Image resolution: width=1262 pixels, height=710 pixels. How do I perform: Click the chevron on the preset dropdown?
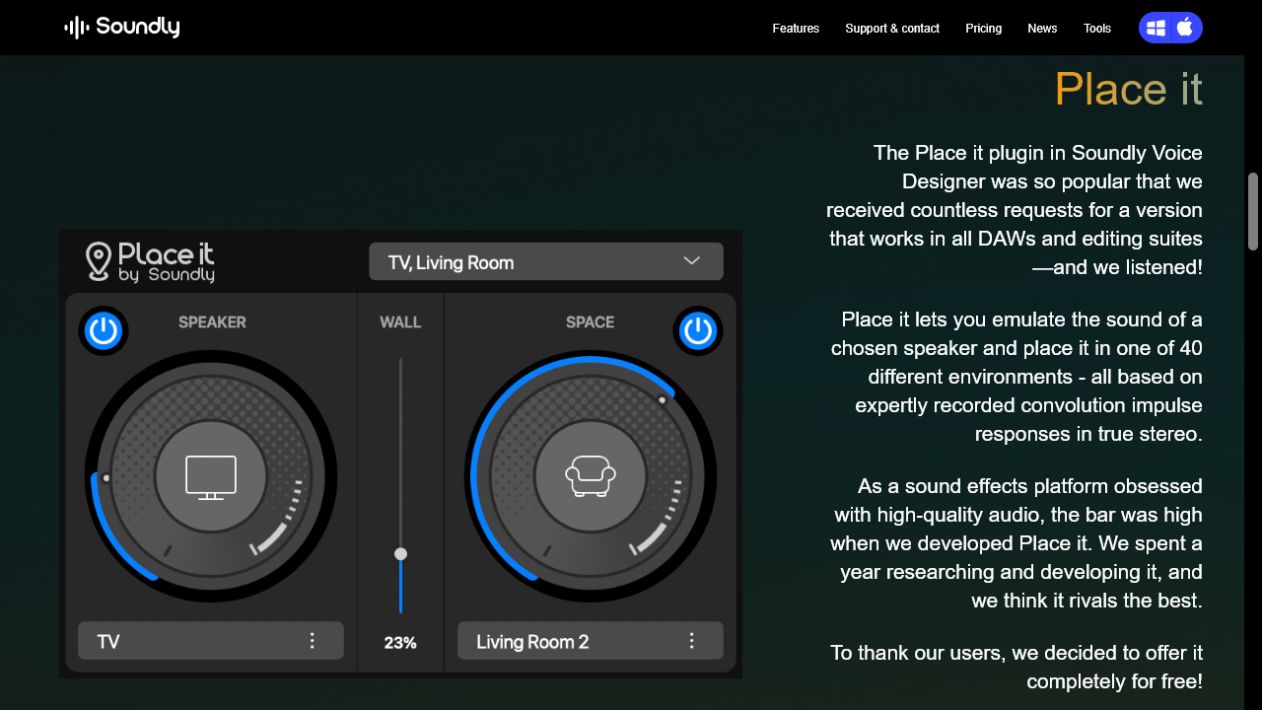(691, 261)
